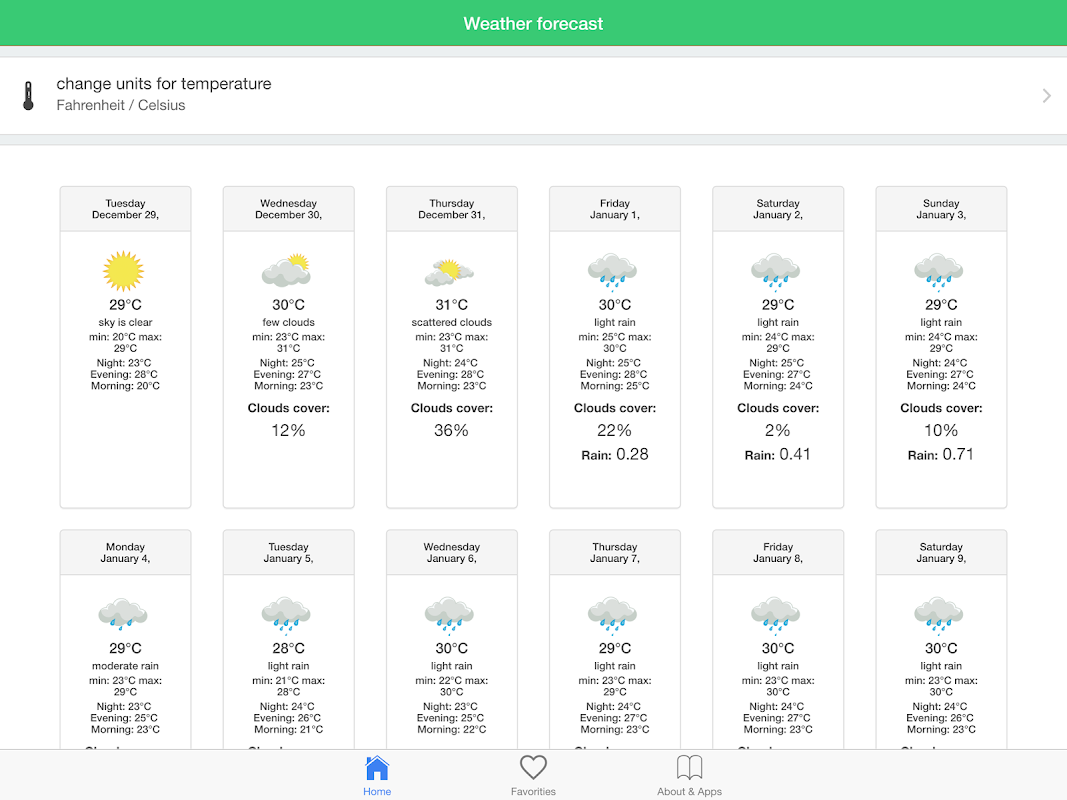Click rain cloud icon for Wednesday January 6
The image size is (1067, 800).
coord(449,614)
